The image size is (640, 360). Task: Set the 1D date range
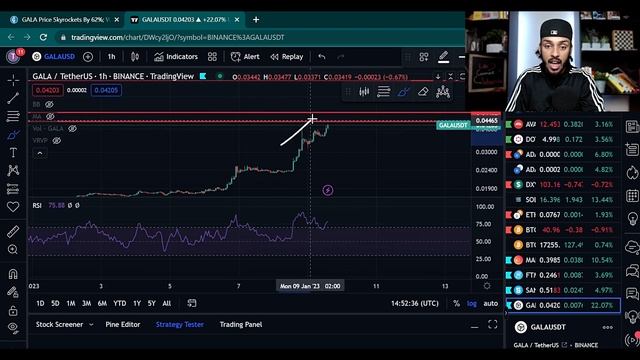pos(40,303)
